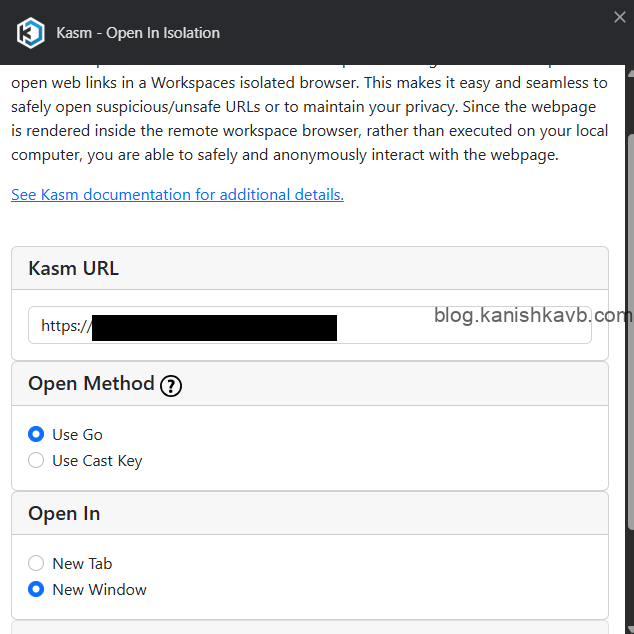Open the See Kasm documentation link
The image size is (634, 634).
[x=177, y=194]
